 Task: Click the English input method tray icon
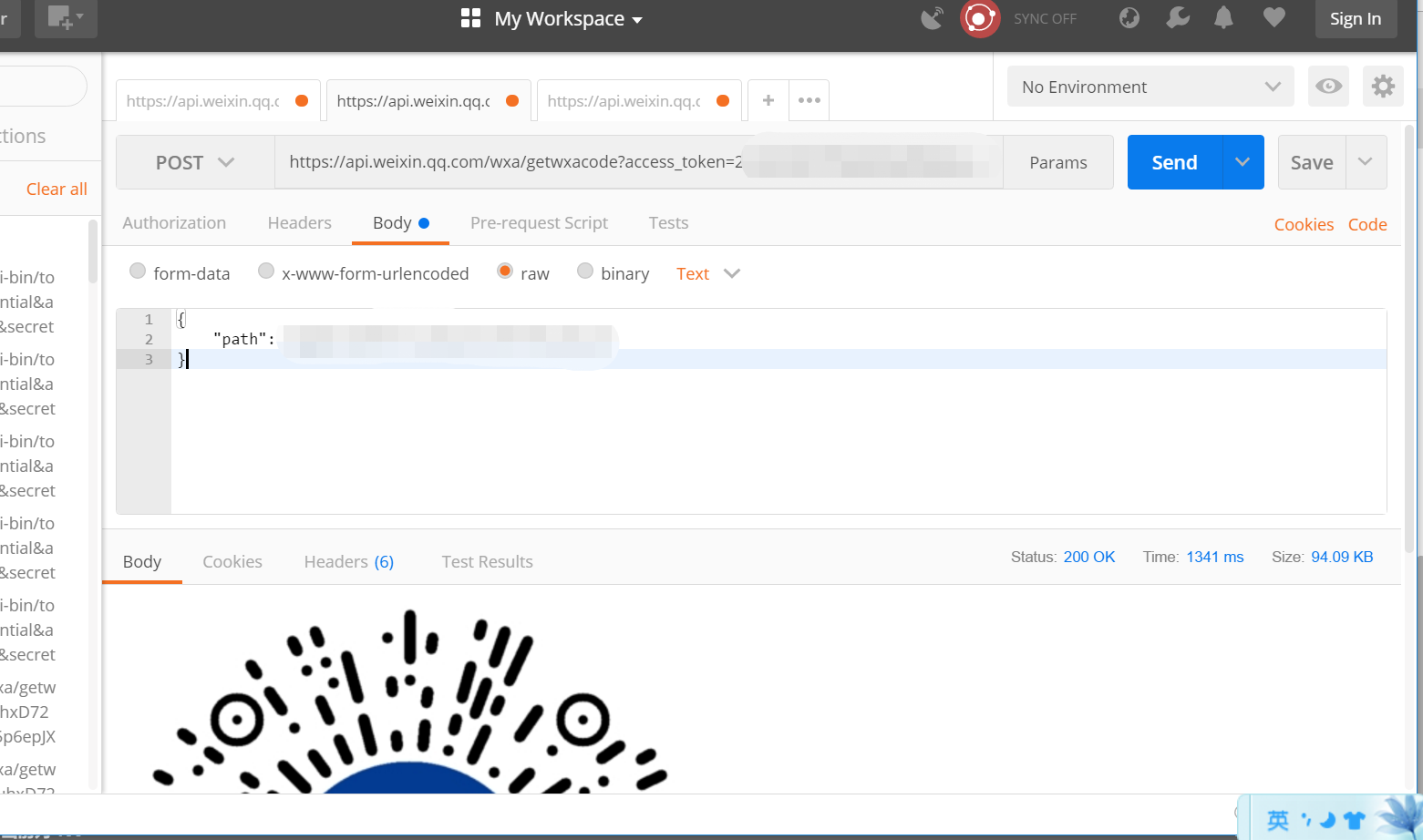[x=1278, y=820]
